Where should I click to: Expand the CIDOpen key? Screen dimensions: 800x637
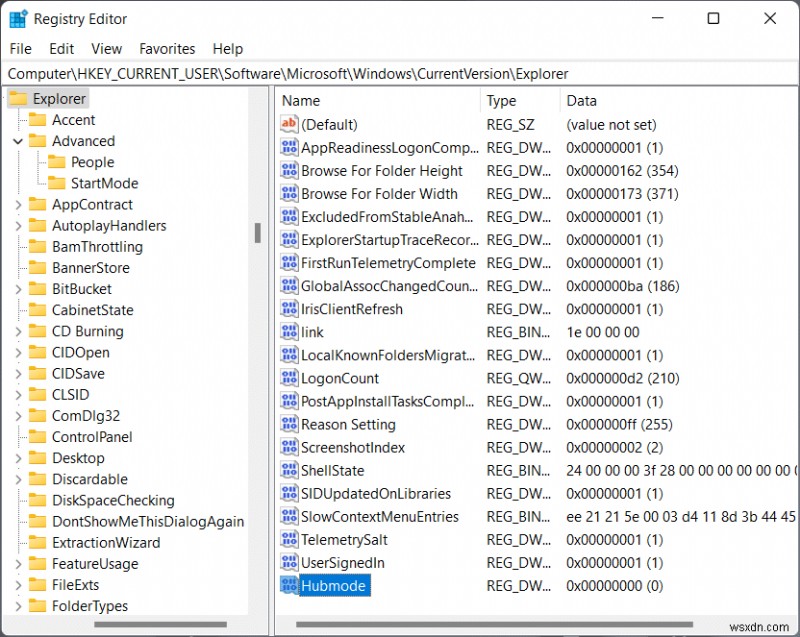18,352
